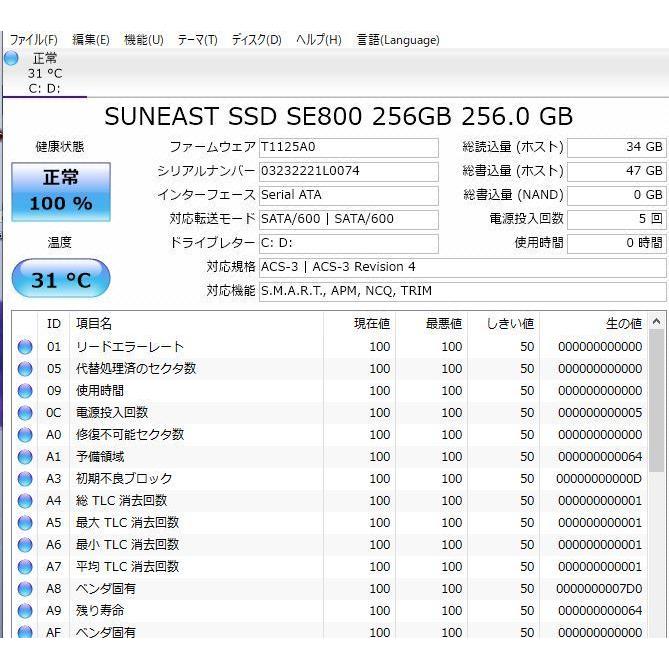This screenshot has height=669, width=669.
Task: Click the standard field ACS-3 Revision 4
Action: pos(462,267)
